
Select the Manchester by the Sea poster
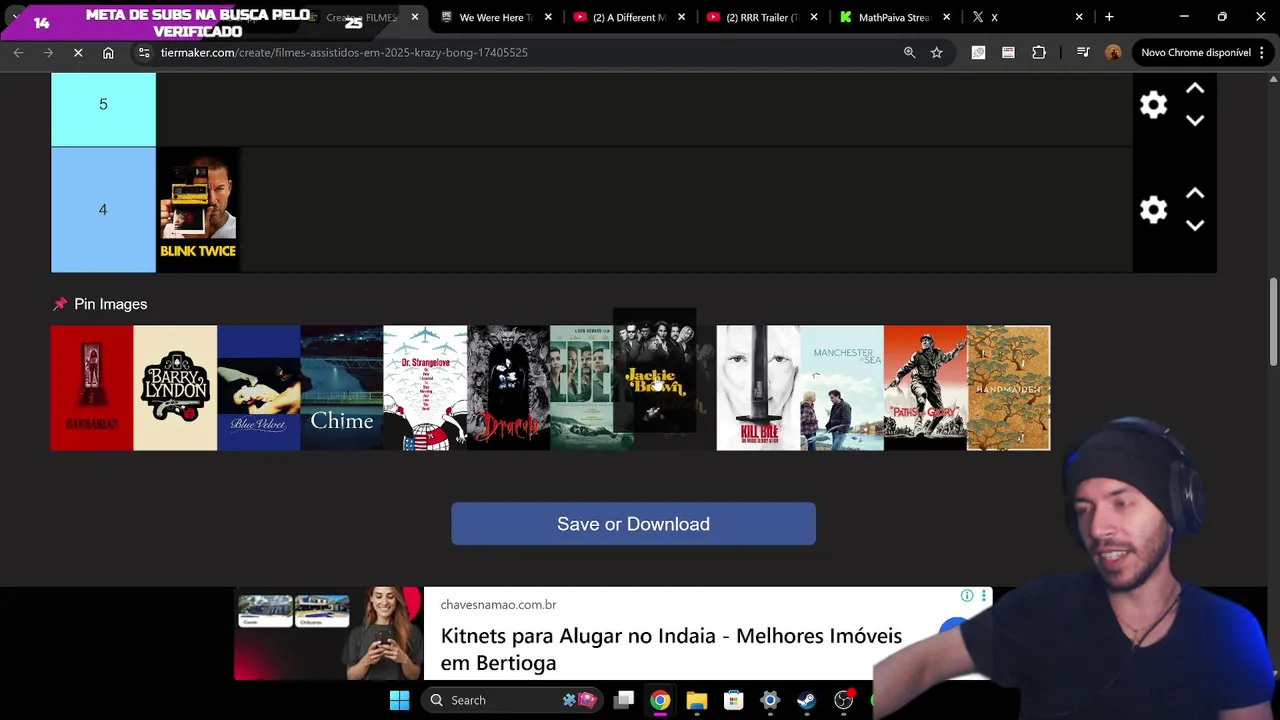842,388
